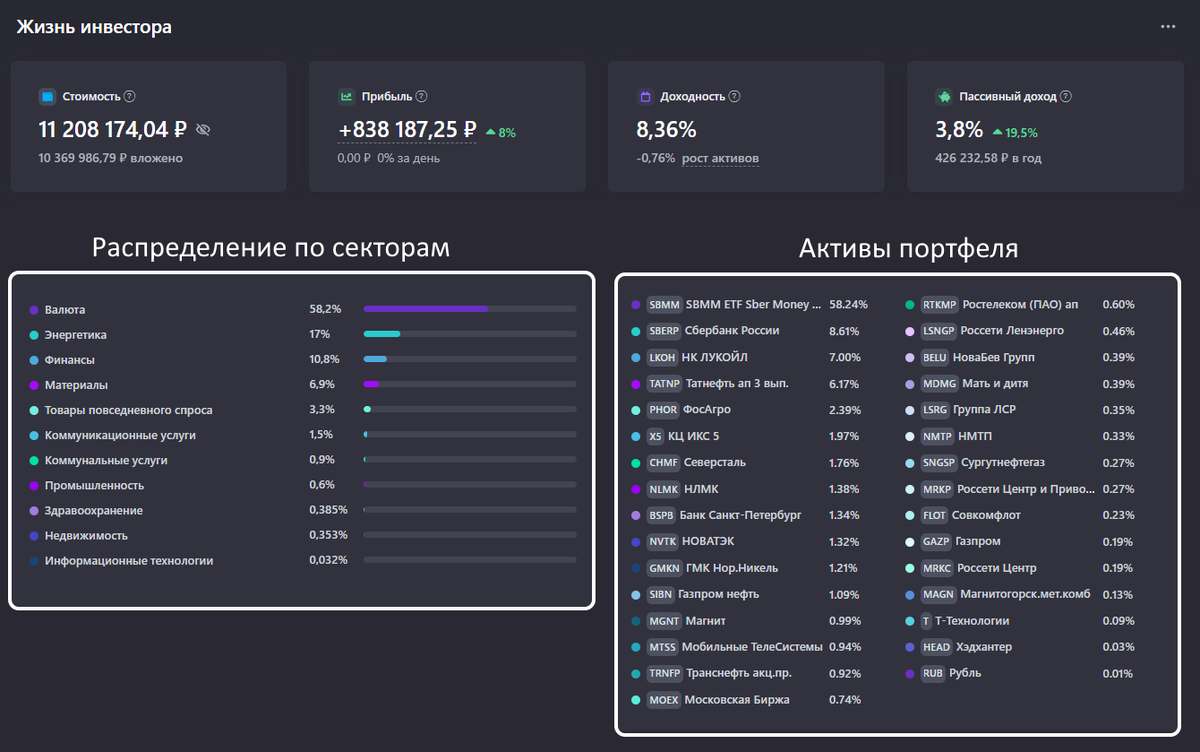Click the SBMM ticker badge
Screen dimensions: 1200x752
coord(664,304)
